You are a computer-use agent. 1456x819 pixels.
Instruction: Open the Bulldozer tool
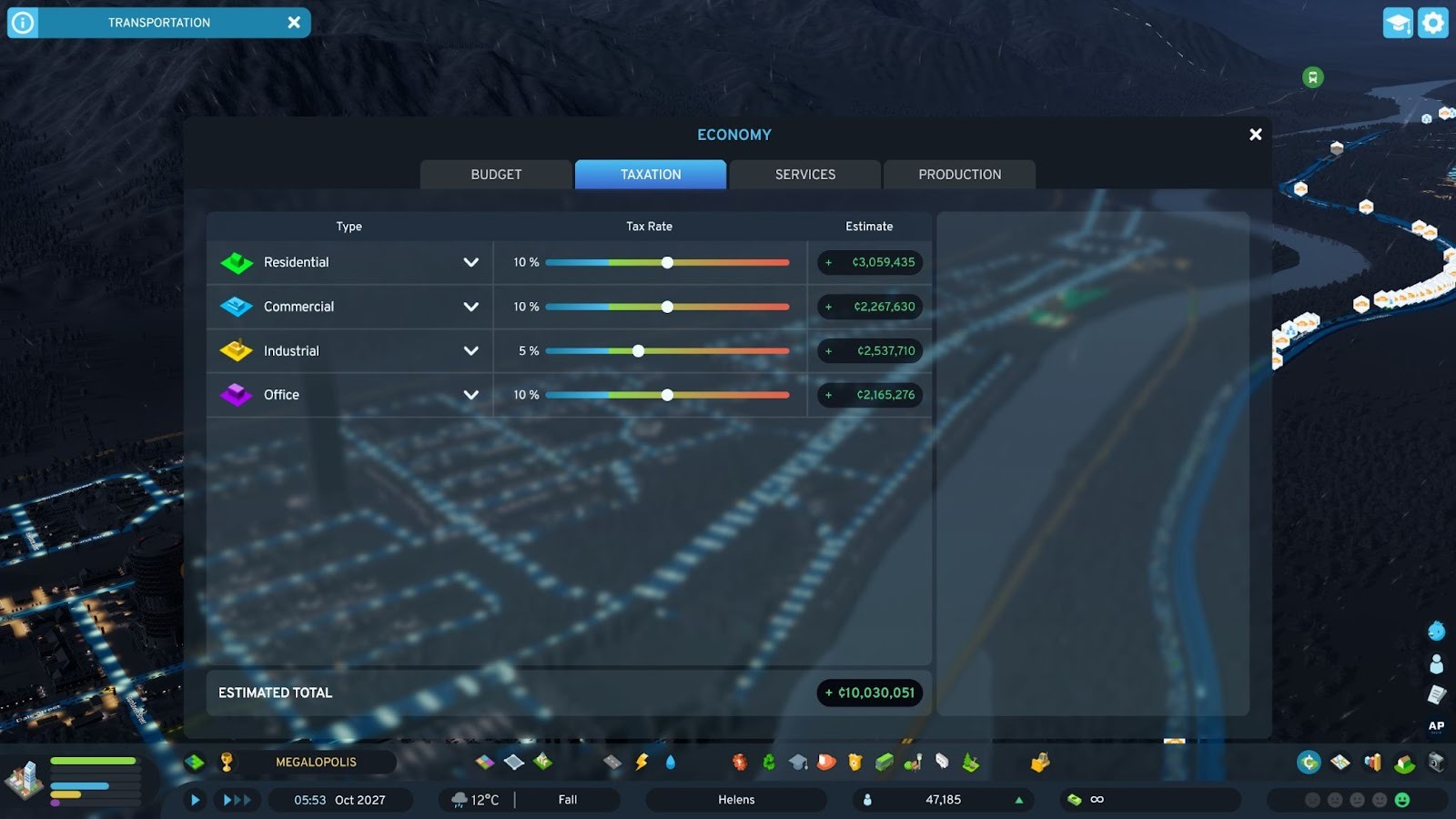pyautogui.click(x=1040, y=762)
